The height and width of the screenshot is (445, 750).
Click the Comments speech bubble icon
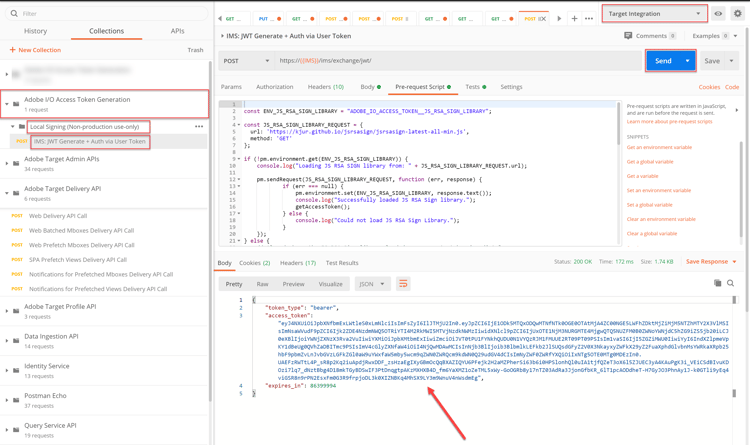(628, 36)
